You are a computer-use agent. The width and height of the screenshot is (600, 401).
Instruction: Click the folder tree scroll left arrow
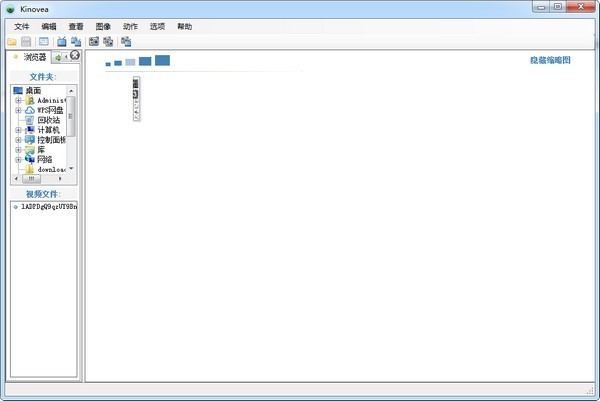16,179
